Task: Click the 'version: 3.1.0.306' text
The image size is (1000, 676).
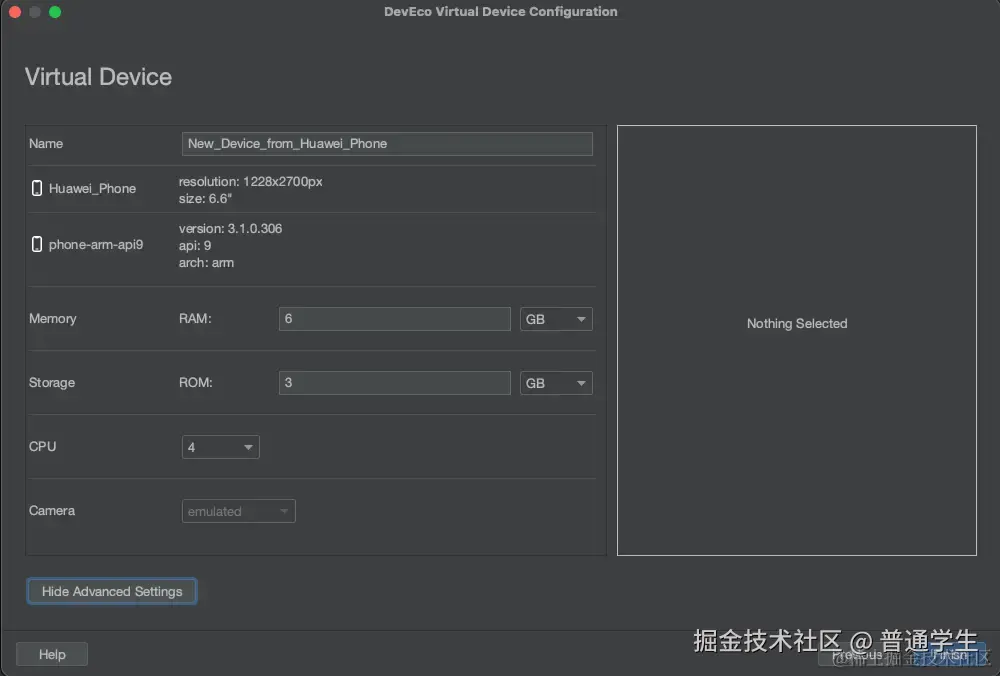Action: click(230, 228)
